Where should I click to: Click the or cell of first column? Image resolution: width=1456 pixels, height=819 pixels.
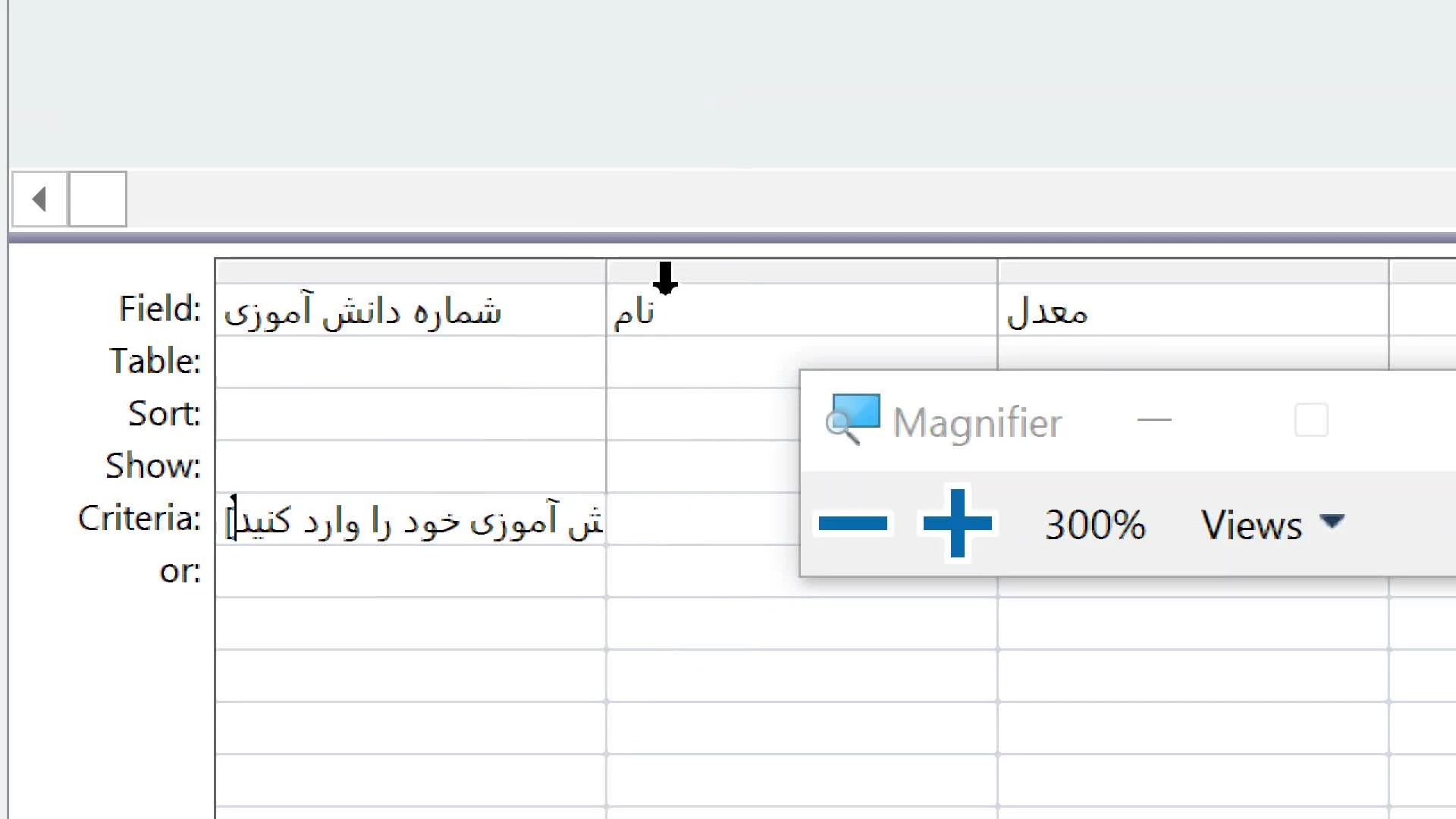(410, 572)
